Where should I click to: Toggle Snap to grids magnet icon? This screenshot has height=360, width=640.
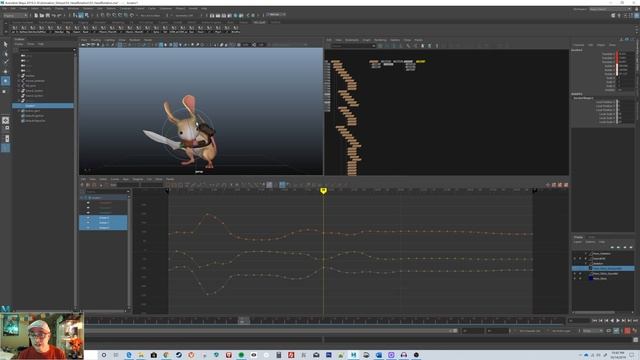[x=103, y=16]
